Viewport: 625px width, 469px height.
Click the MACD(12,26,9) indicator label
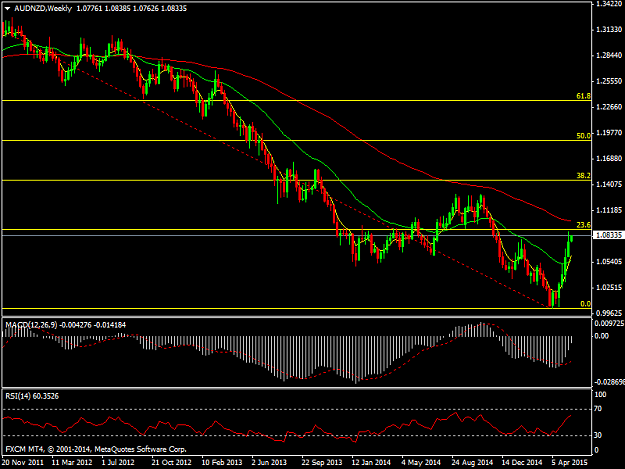point(31,325)
